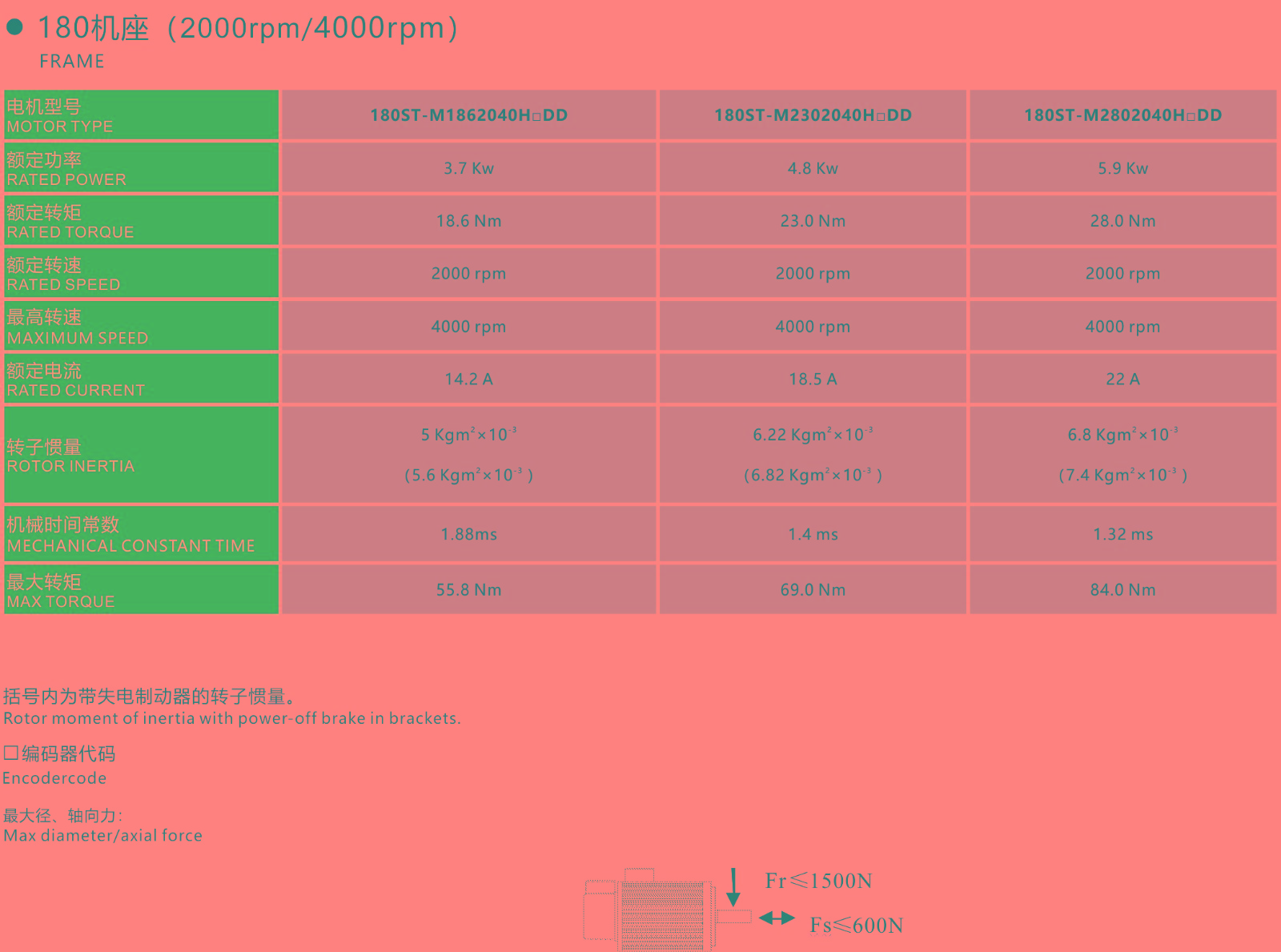
Task: Select the 180ST-M2802040H□DD column header
Action: coord(1122,115)
